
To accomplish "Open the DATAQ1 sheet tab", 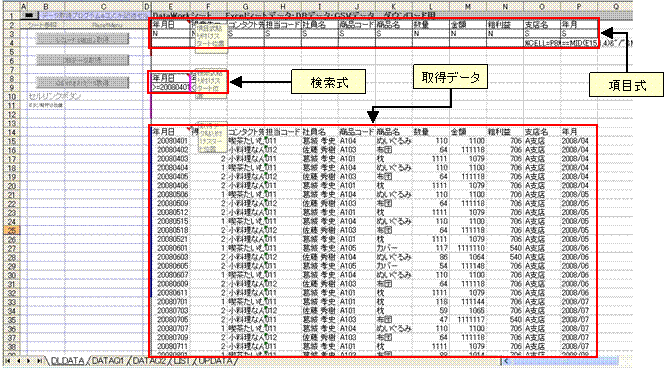I will (x=108, y=361).
